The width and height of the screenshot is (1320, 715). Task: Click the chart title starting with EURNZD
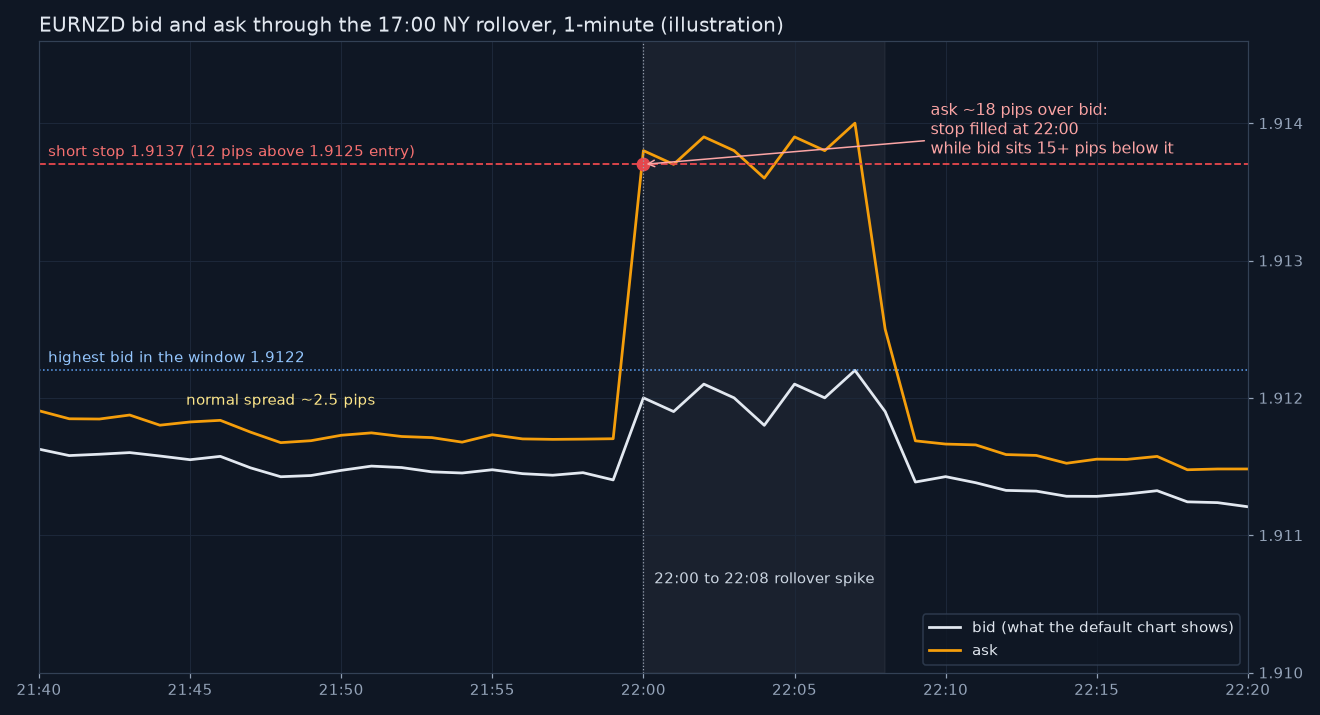tap(411, 25)
